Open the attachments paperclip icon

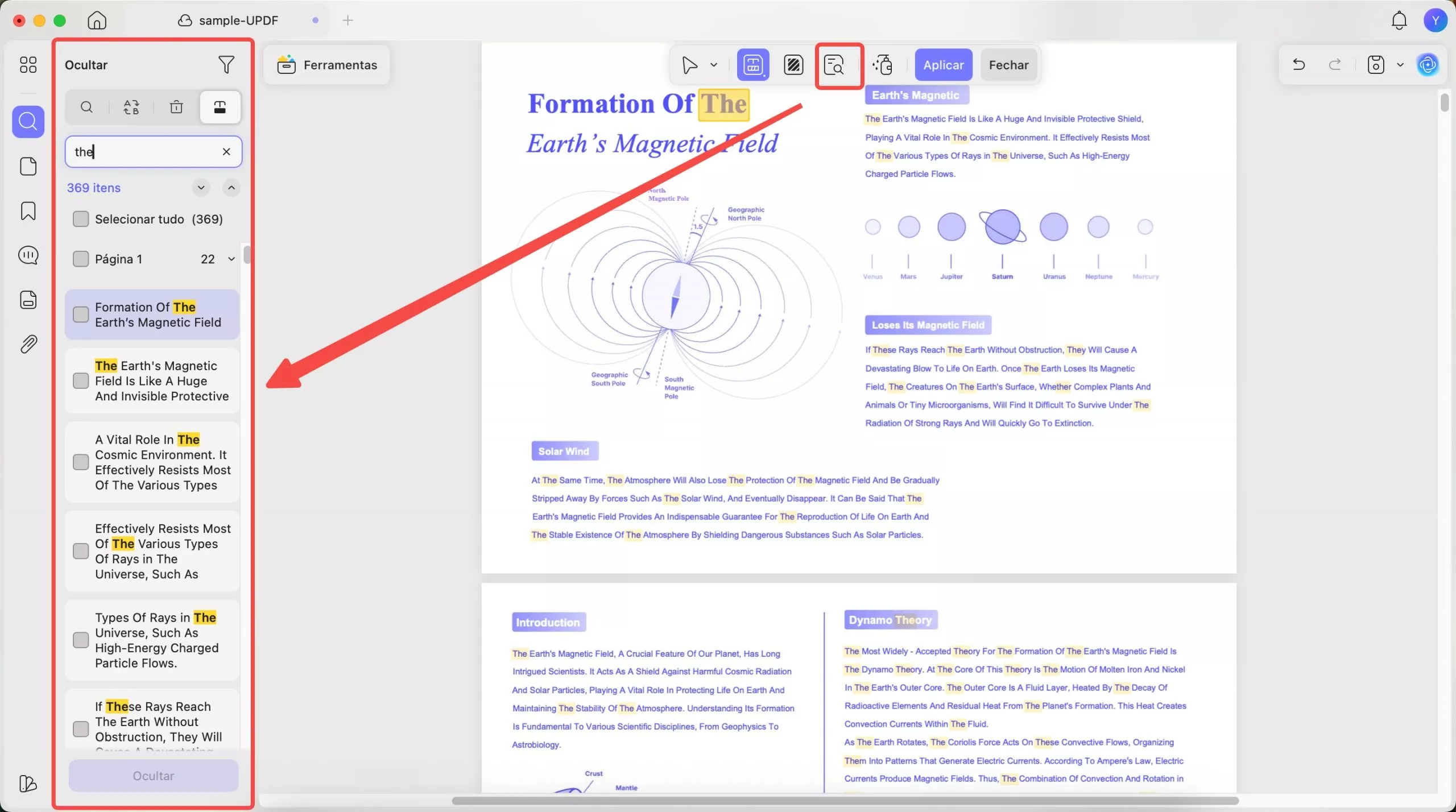pyautogui.click(x=28, y=344)
